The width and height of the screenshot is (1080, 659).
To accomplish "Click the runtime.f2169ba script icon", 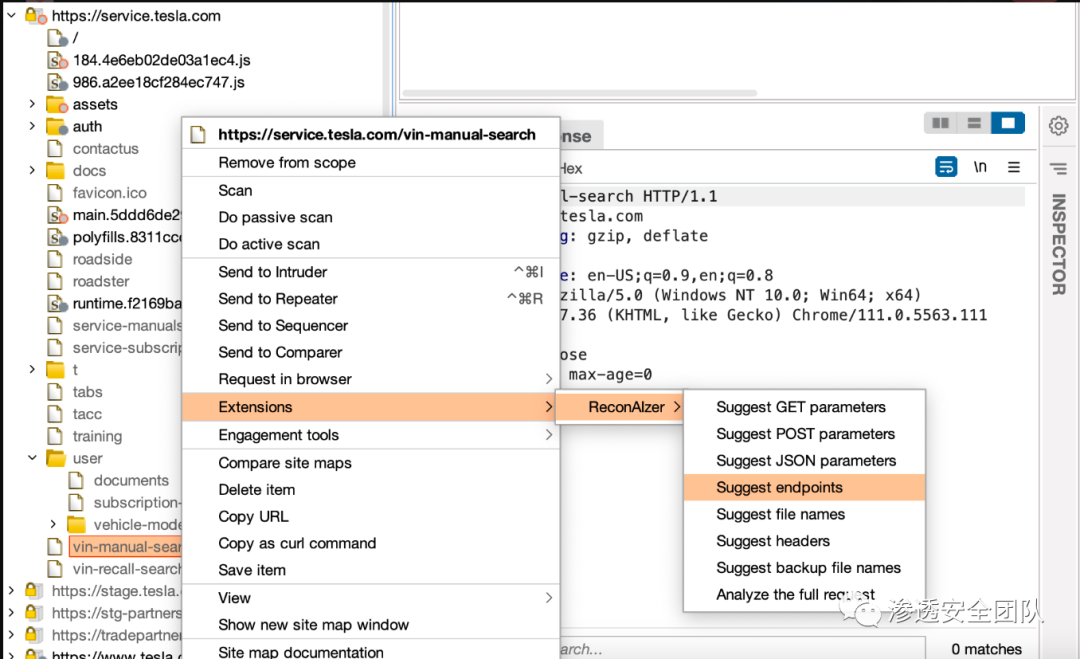I will pyautogui.click(x=57, y=304).
